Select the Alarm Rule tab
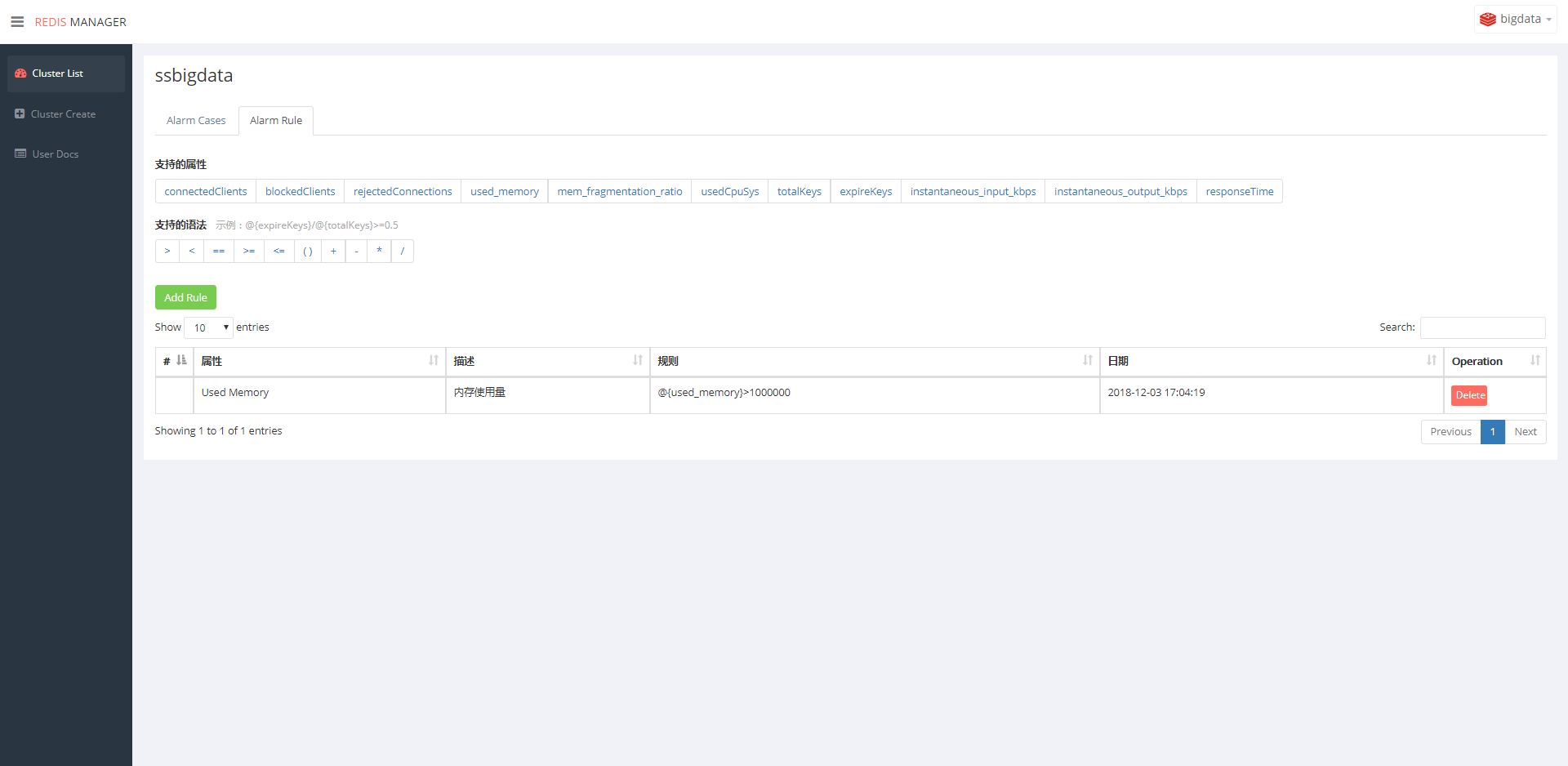Viewport: 1568px width, 766px height. click(x=276, y=121)
